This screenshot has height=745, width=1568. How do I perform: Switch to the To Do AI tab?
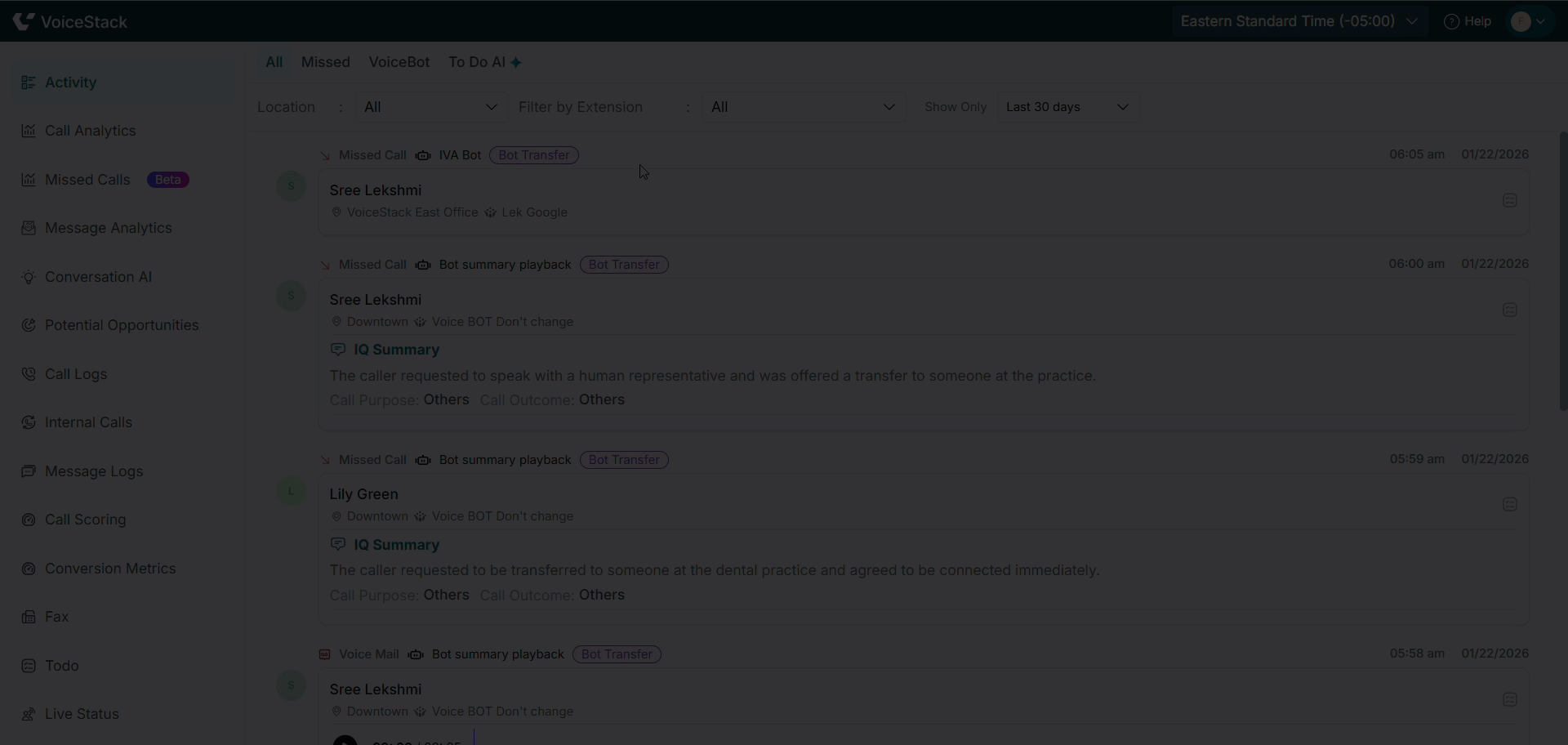(x=485, y=62)
